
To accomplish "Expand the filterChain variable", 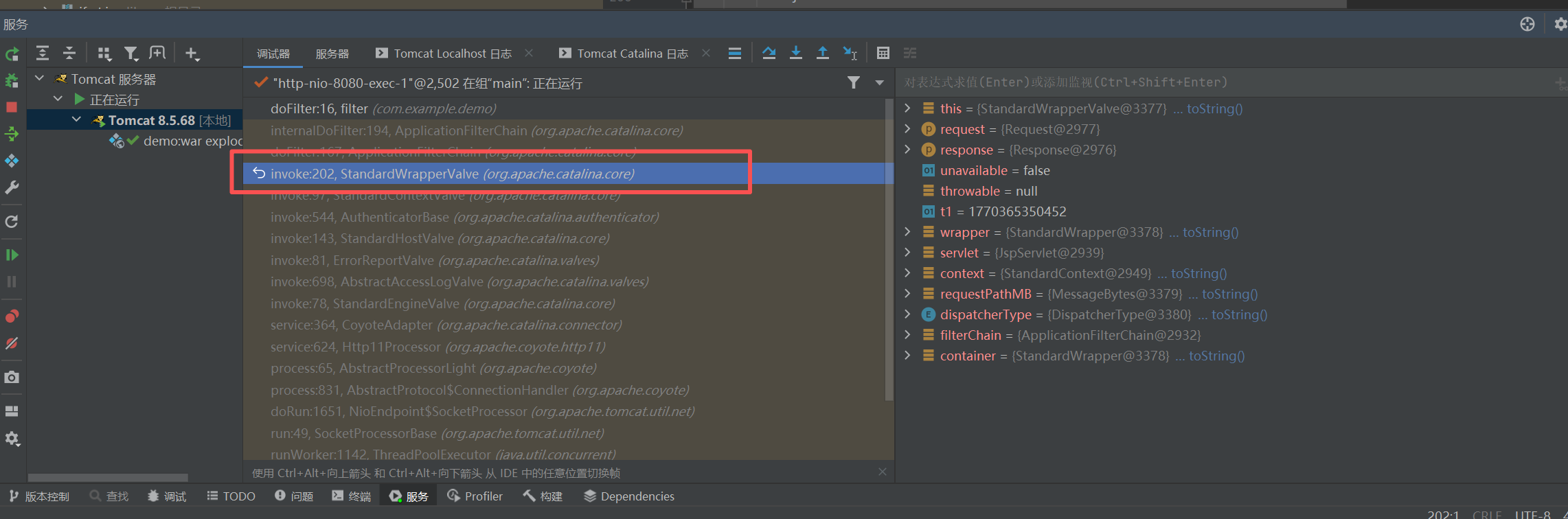I will coord(908,335).
